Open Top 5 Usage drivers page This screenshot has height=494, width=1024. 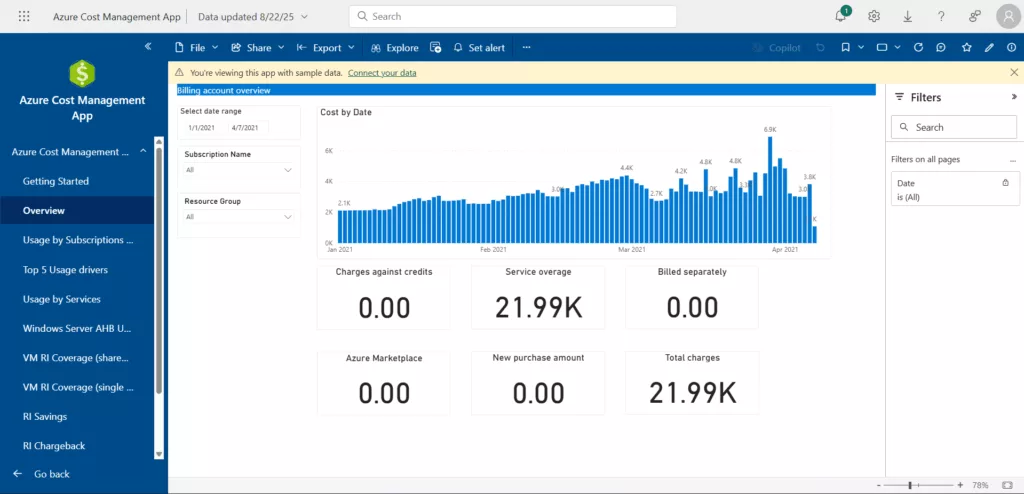77,269
